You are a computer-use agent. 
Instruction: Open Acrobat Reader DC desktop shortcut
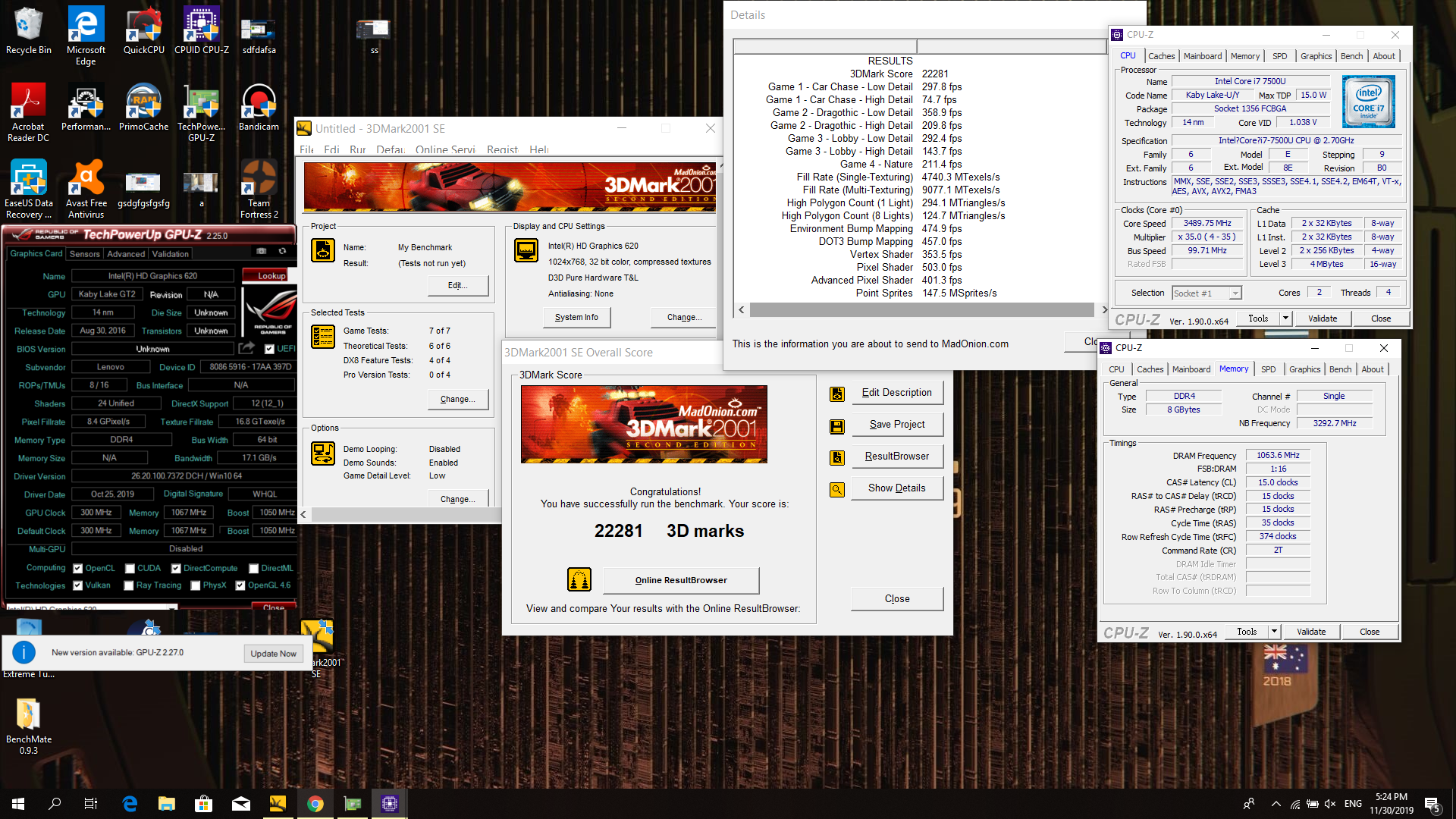(29, 113)
